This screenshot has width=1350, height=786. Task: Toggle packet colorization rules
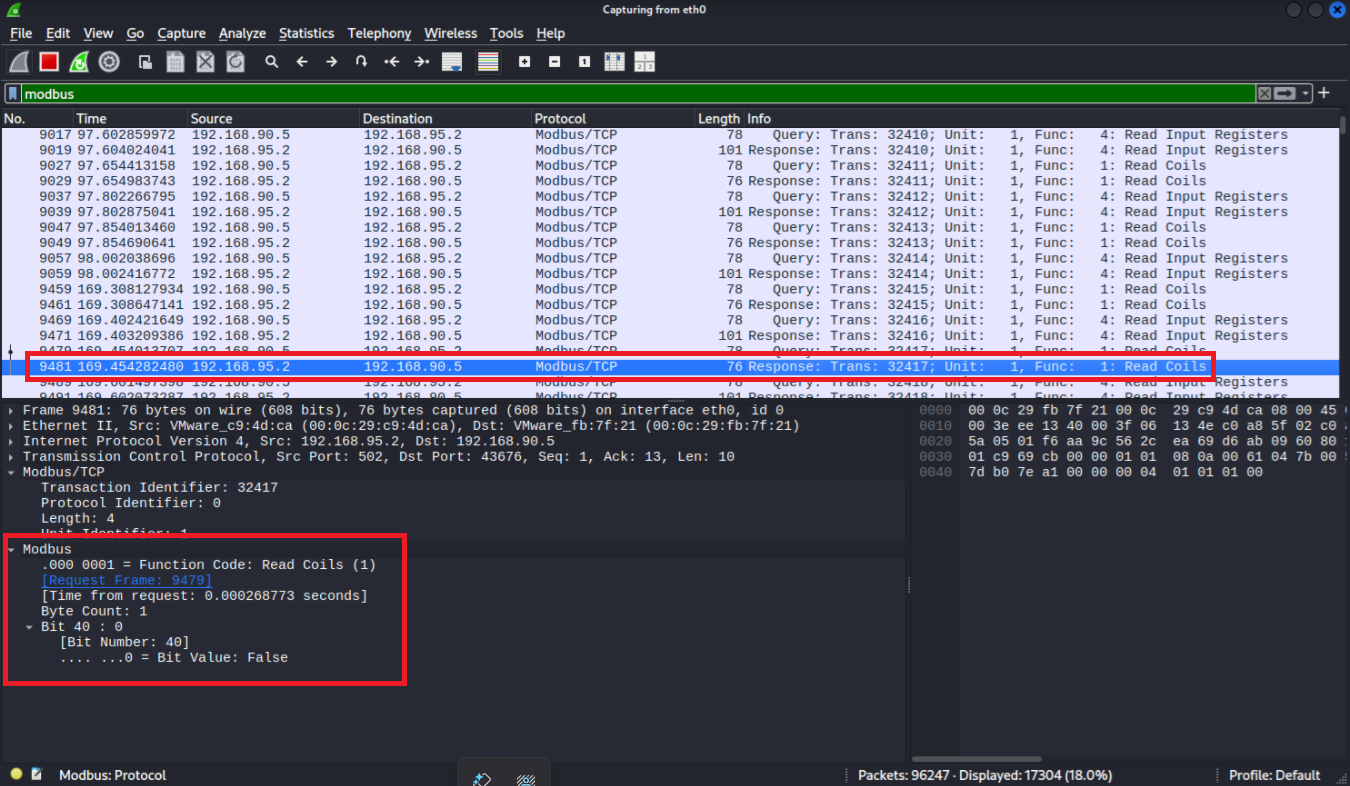(487, 62)
